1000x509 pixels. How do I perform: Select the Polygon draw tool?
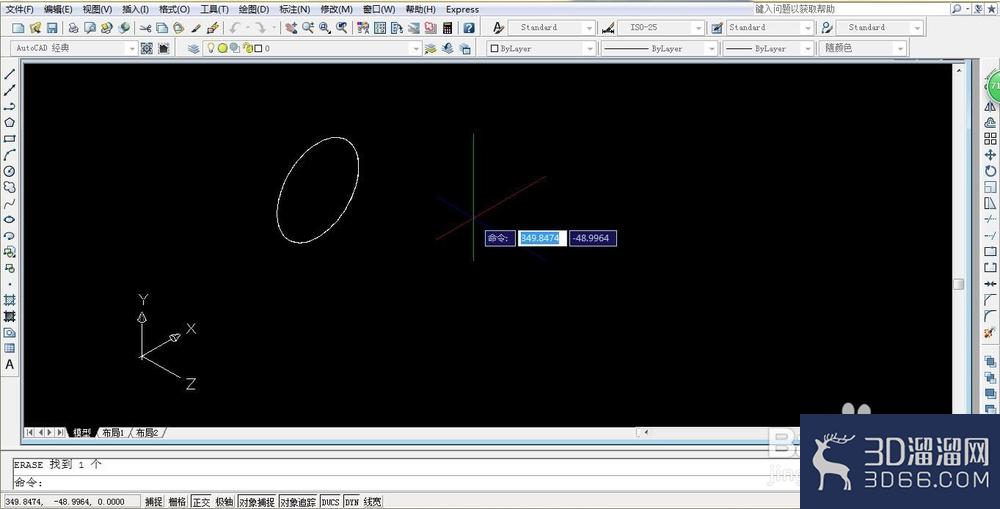(10, 122)
